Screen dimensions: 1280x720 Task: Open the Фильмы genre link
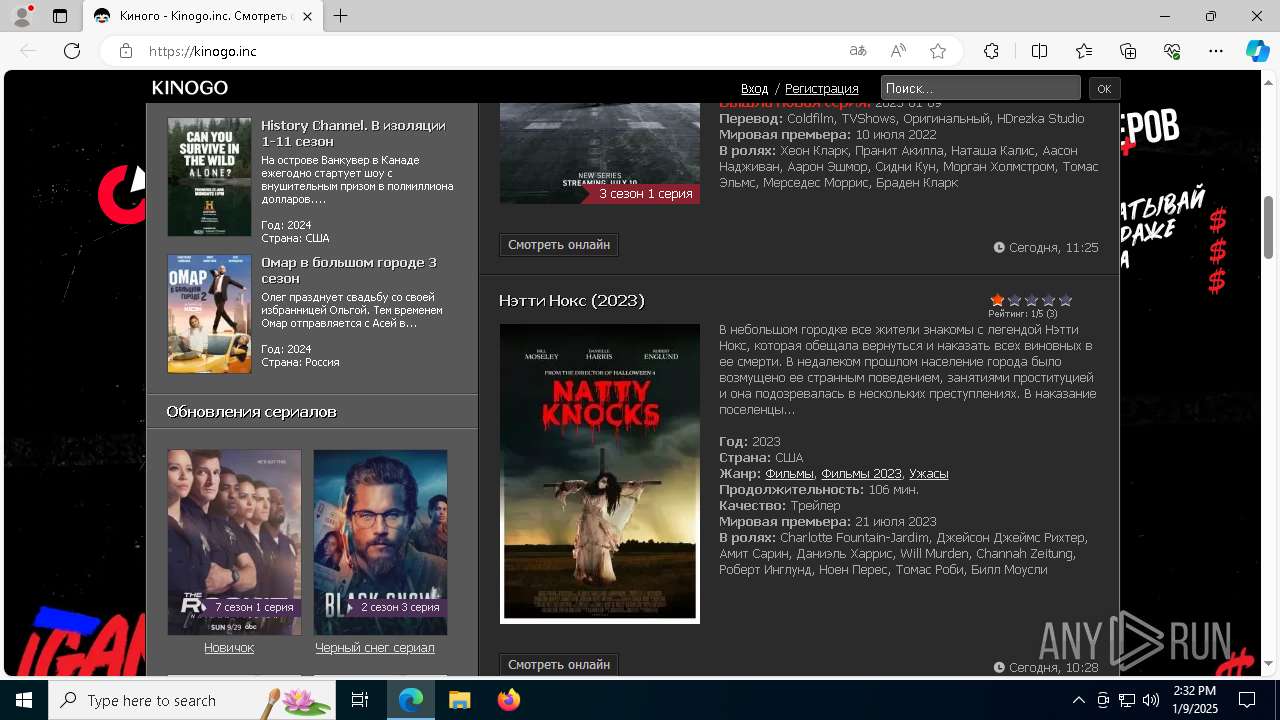[789, 474]
